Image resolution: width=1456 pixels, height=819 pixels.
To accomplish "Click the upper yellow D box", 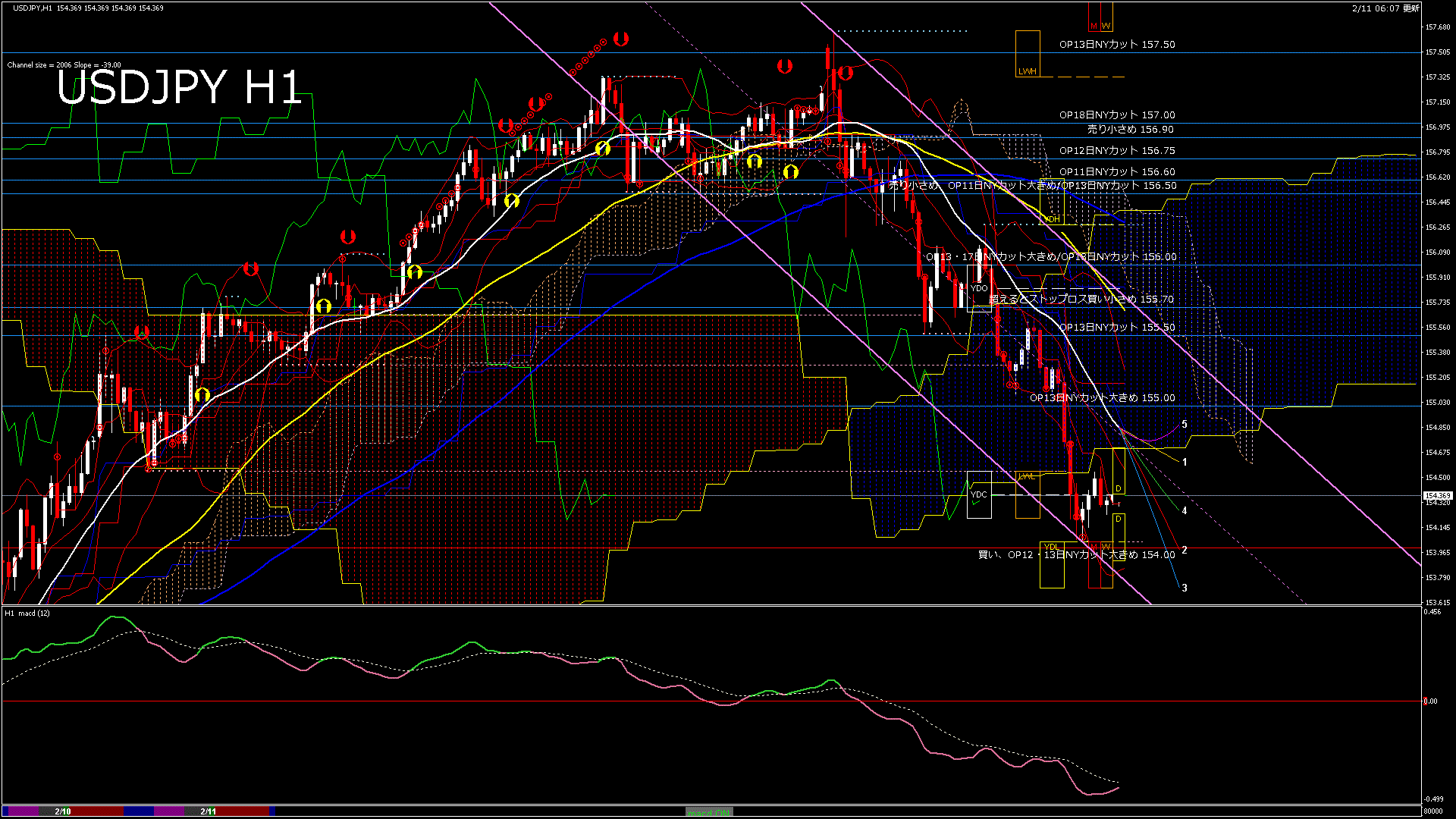I will 1119,472.
